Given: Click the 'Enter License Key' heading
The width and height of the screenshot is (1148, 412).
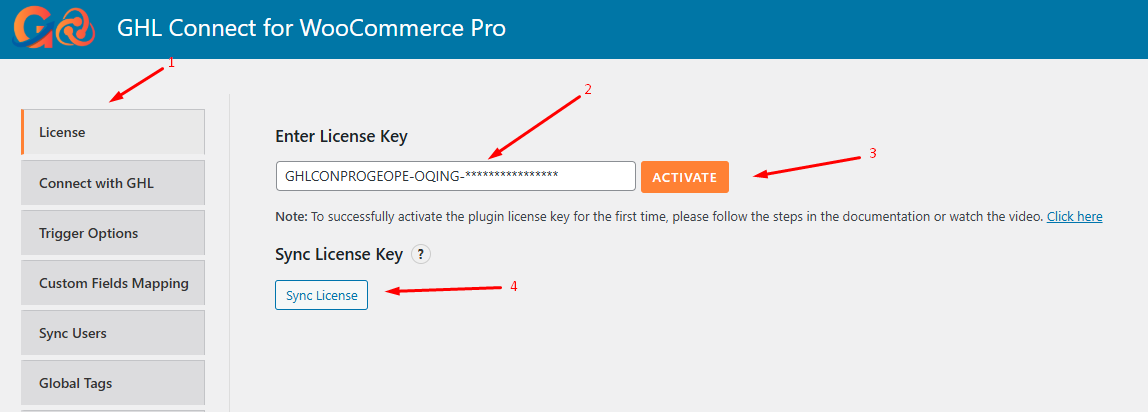Looking at the screenshot, I should [341, 136].
